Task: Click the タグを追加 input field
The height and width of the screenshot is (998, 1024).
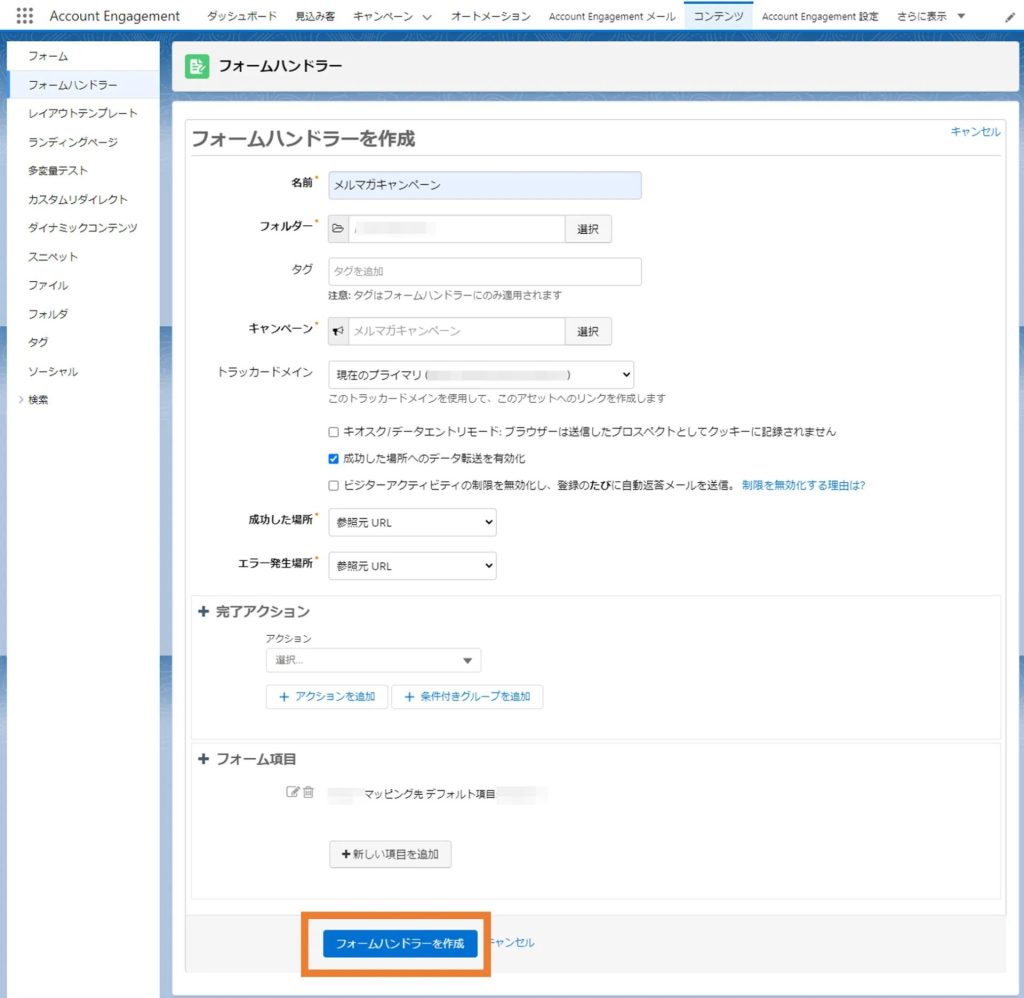Action: [485, 271]
